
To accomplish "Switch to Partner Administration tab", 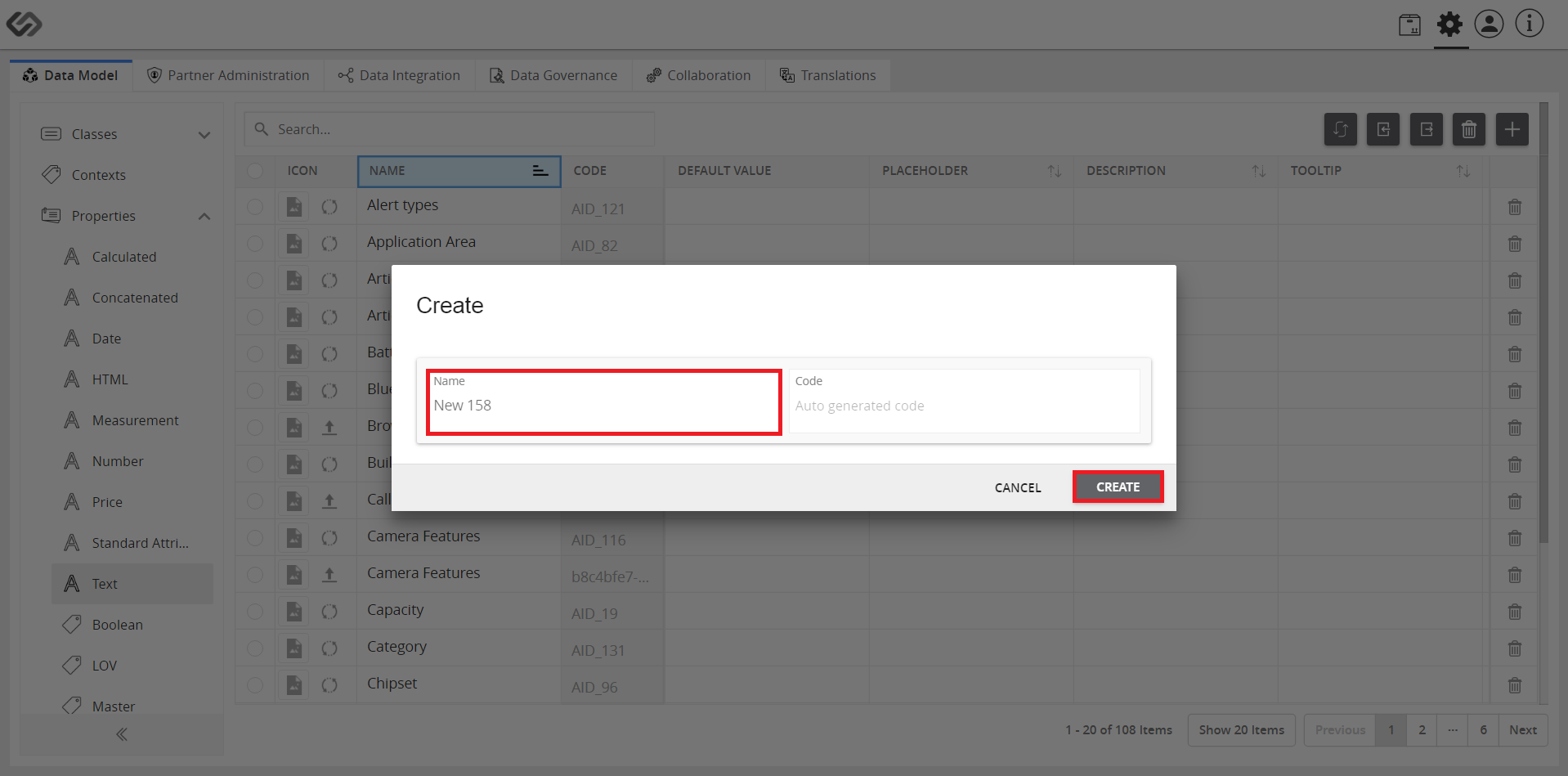I will (228, 75).
